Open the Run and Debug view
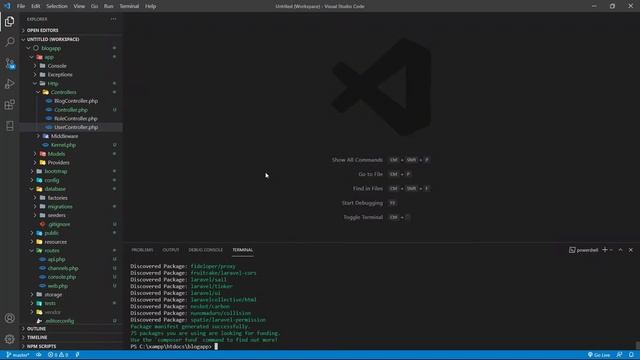640x360 pixels. [x=9, y=84]
